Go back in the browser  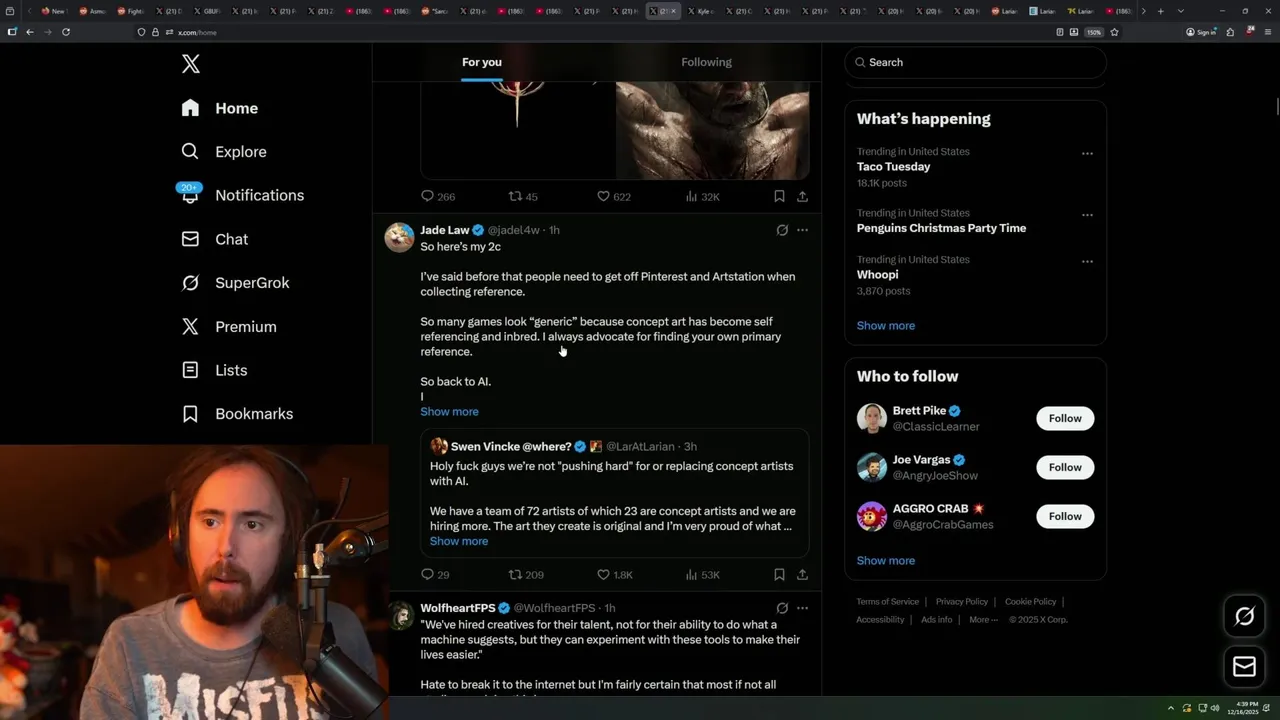[30, 32]
